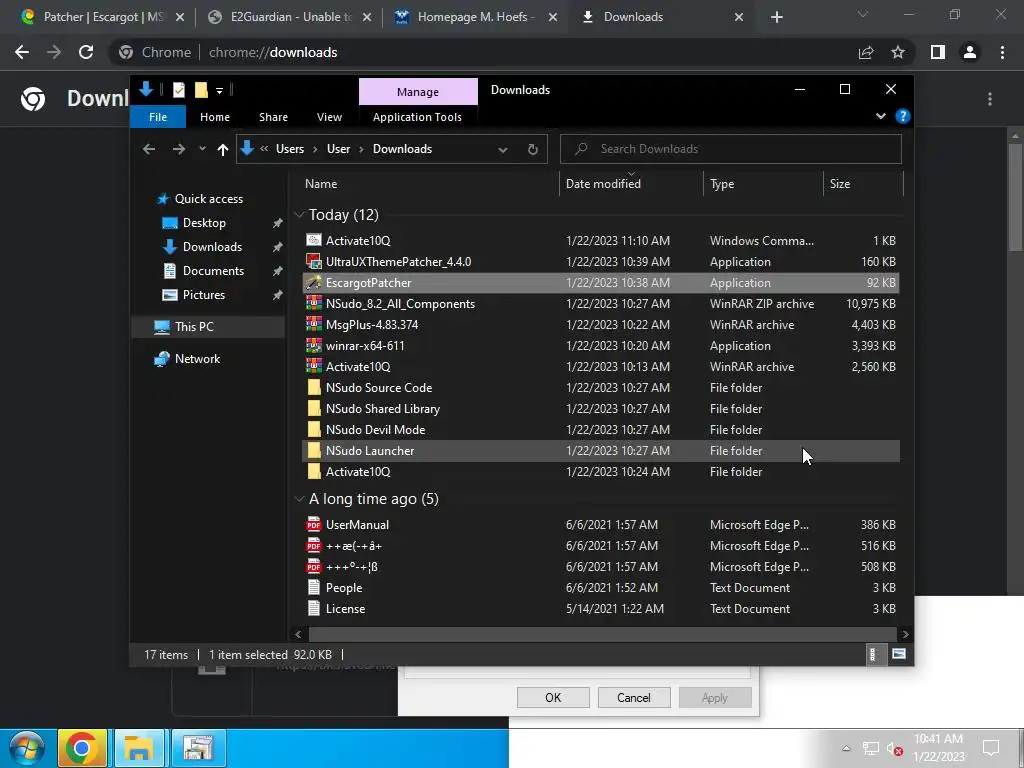
Task: Click the NSudo Source Code folder icon
Action: tap(314, 387)
